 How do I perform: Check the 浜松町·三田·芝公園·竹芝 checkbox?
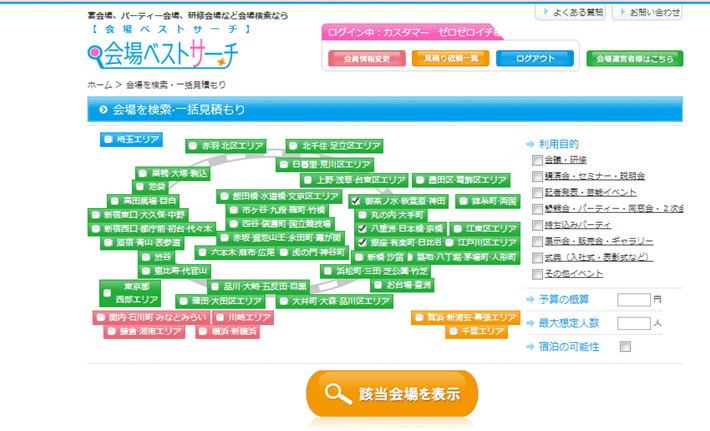tap(328, 271)
